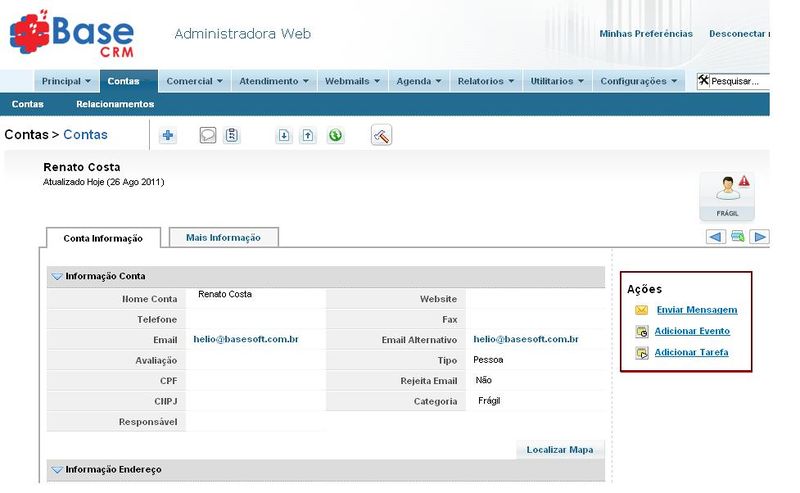Click the Frágil person category badge
The width and height of the screenshot is (800, 493).
[x=727, y=196]
